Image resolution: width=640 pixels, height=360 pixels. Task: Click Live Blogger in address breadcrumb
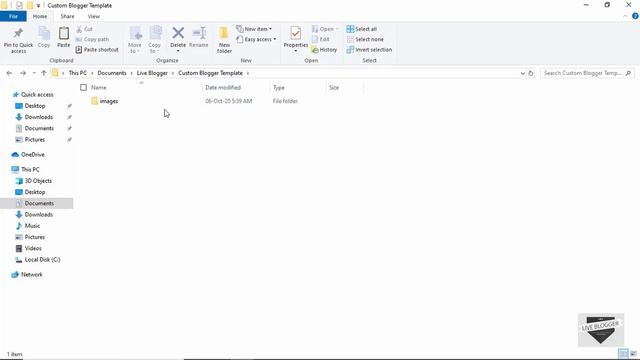pyautogui.click(x=152, y=73)
